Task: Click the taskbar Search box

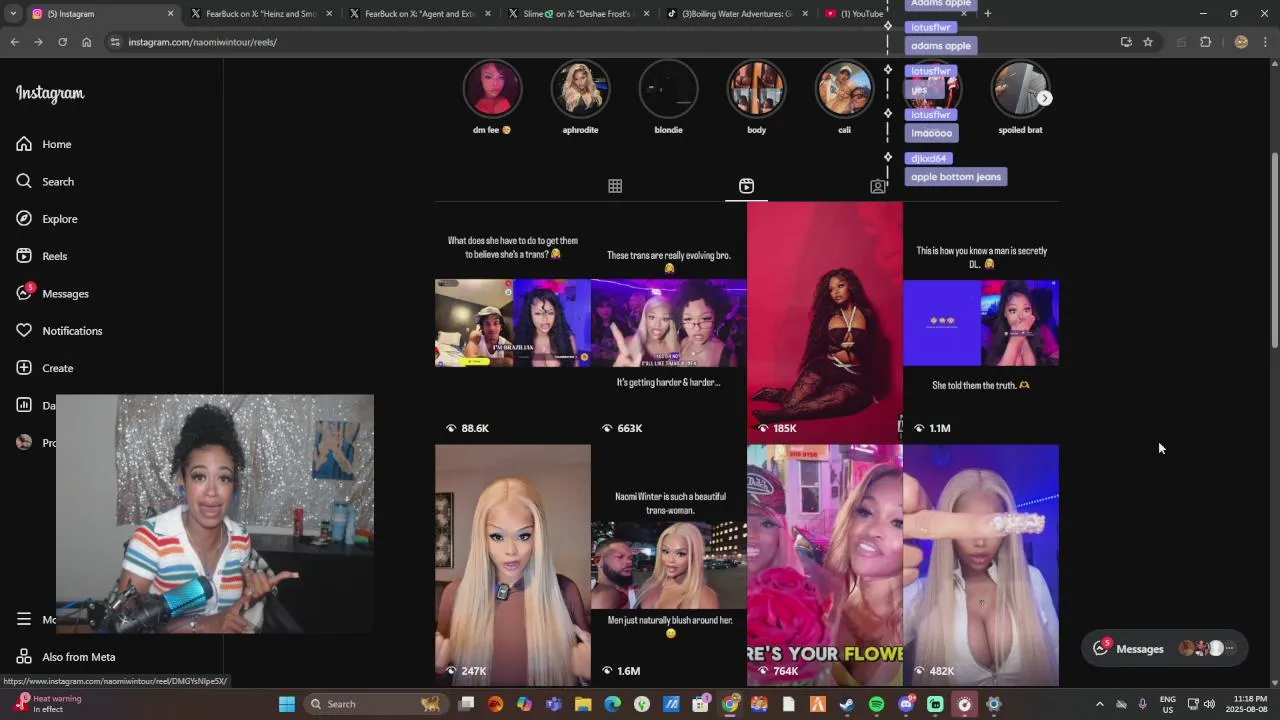Action: [x=375, y=704]
